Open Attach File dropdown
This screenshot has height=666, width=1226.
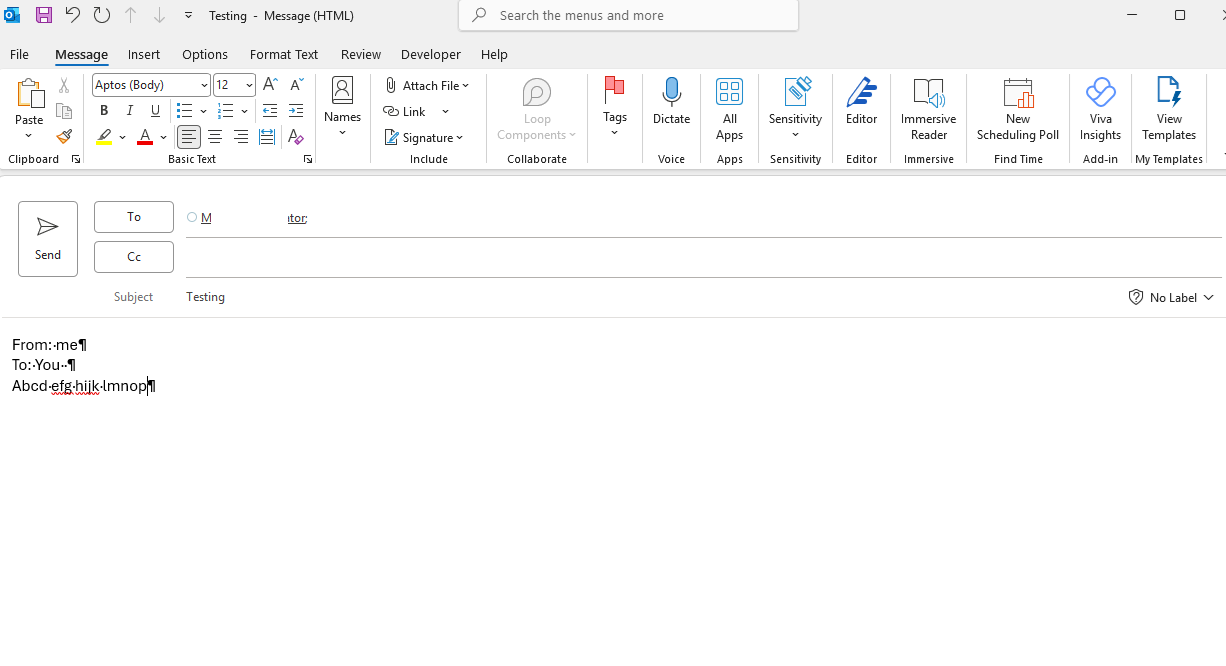pyautogui.click(x=427, y=85)
